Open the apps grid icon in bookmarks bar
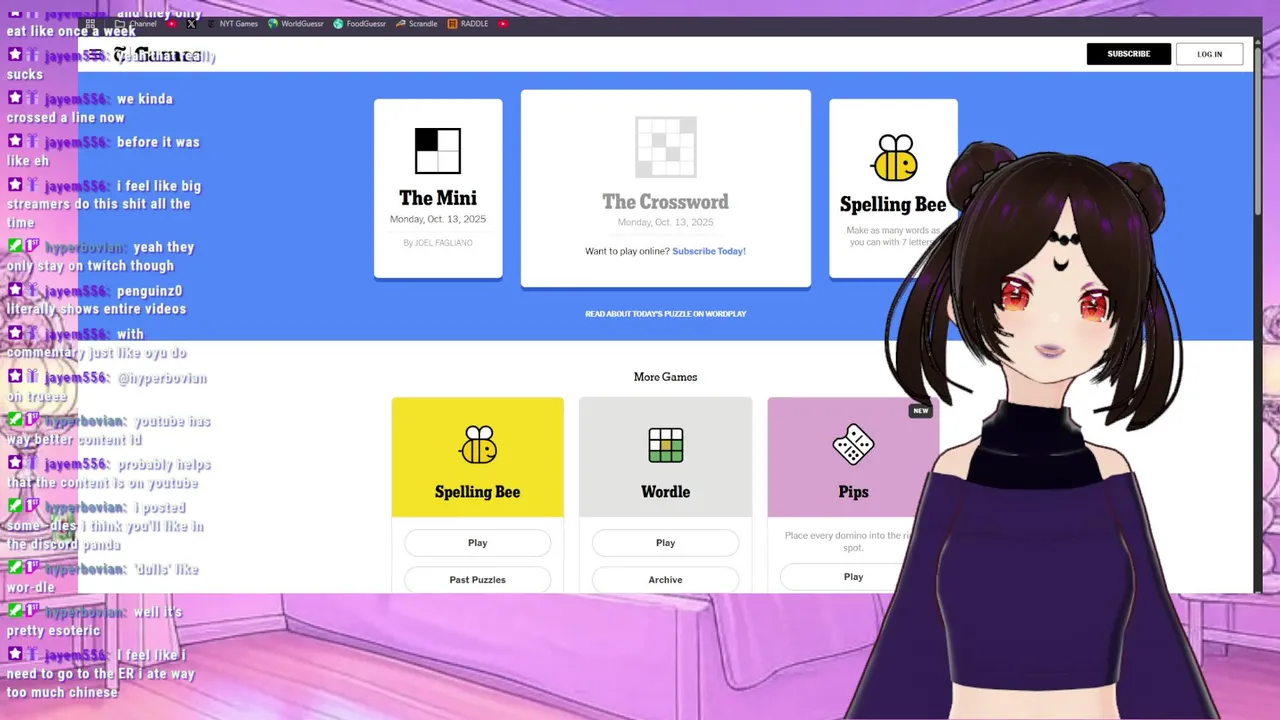The width and height of the screenshot is (1280, 720). coord(90,23)
